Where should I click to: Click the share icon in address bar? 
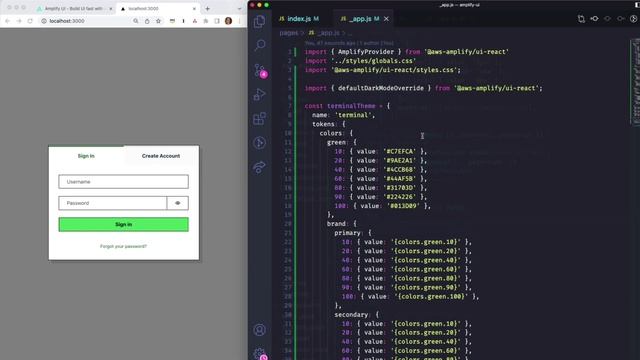point(147,21)
